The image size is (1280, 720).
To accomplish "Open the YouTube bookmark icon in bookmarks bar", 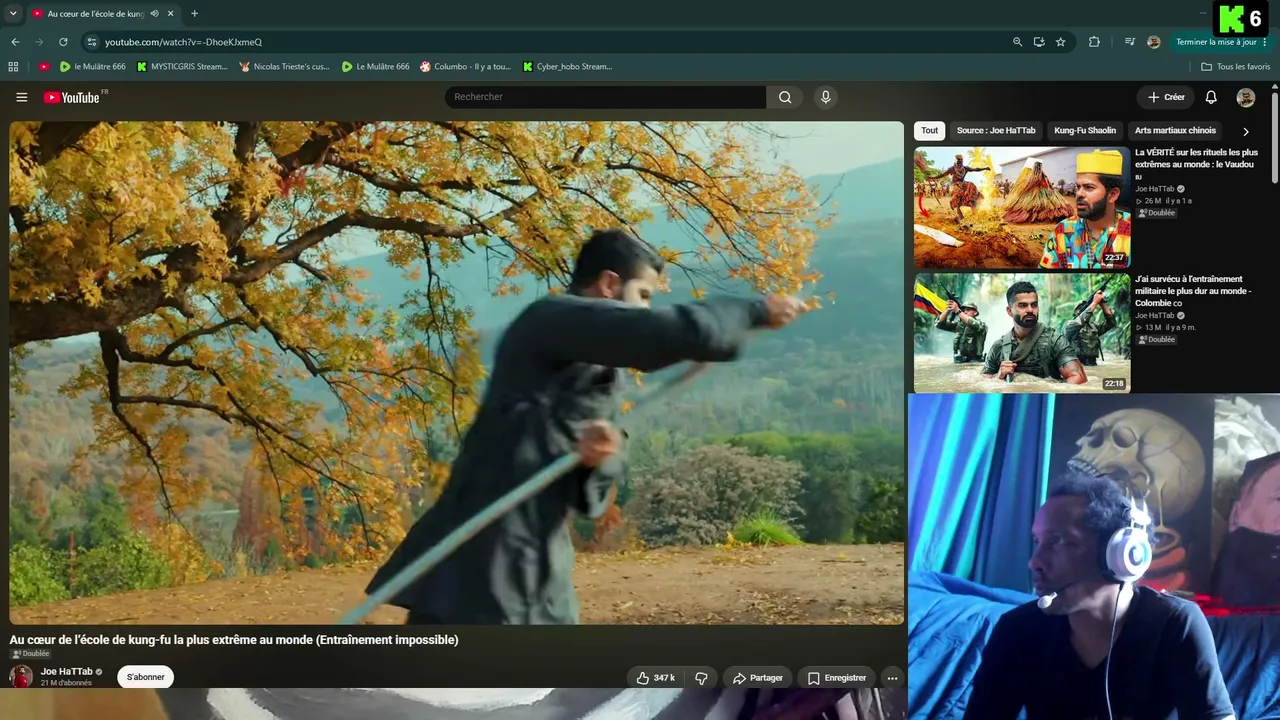I will pos(44,67).
